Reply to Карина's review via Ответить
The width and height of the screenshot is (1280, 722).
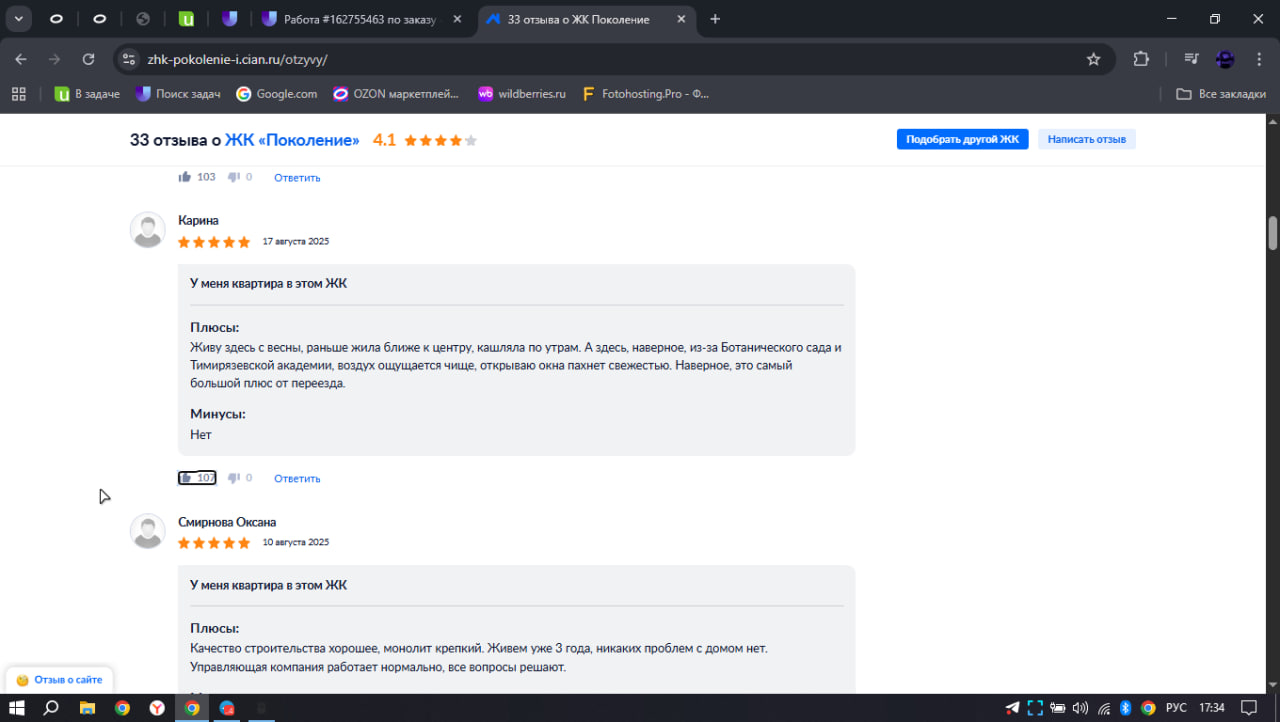click(297, 479)
